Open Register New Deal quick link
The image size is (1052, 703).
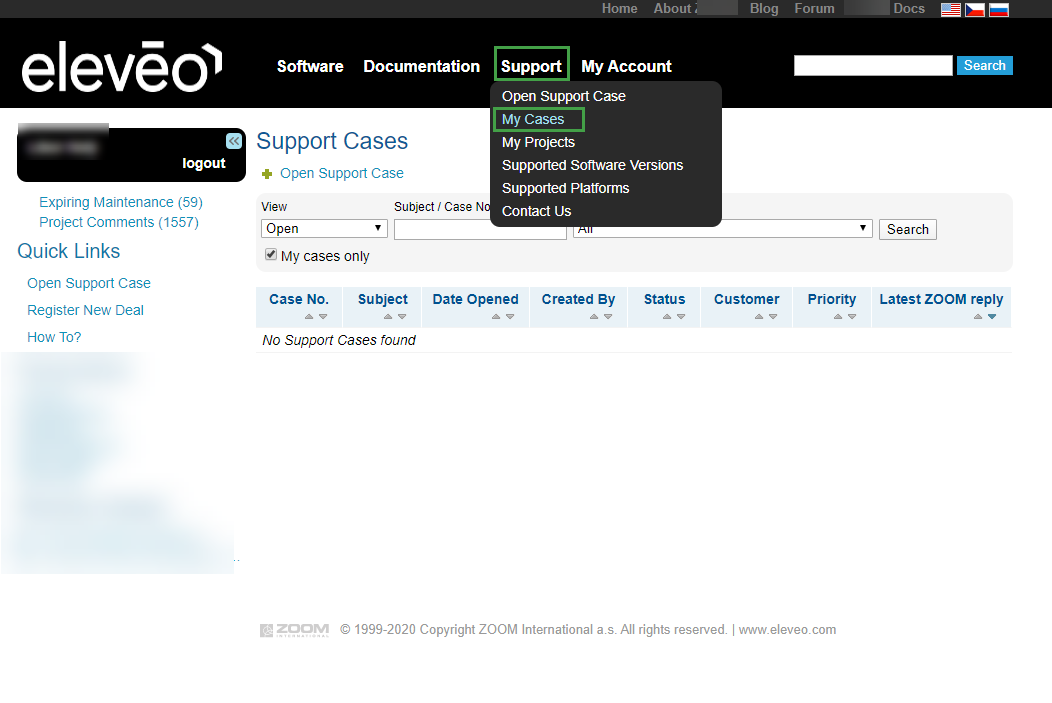click(85, 310)
